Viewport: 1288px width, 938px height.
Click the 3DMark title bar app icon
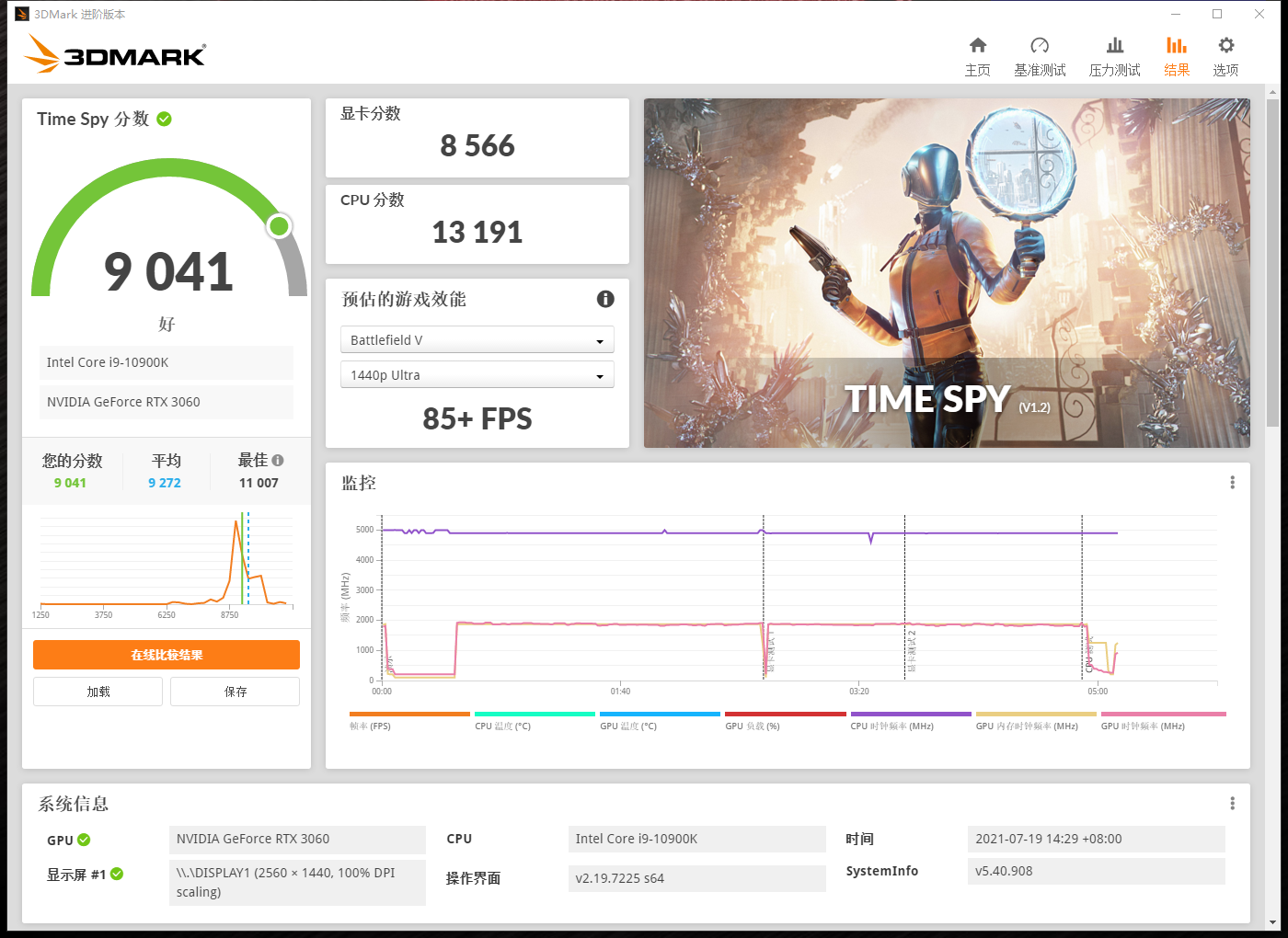[22, 14]
